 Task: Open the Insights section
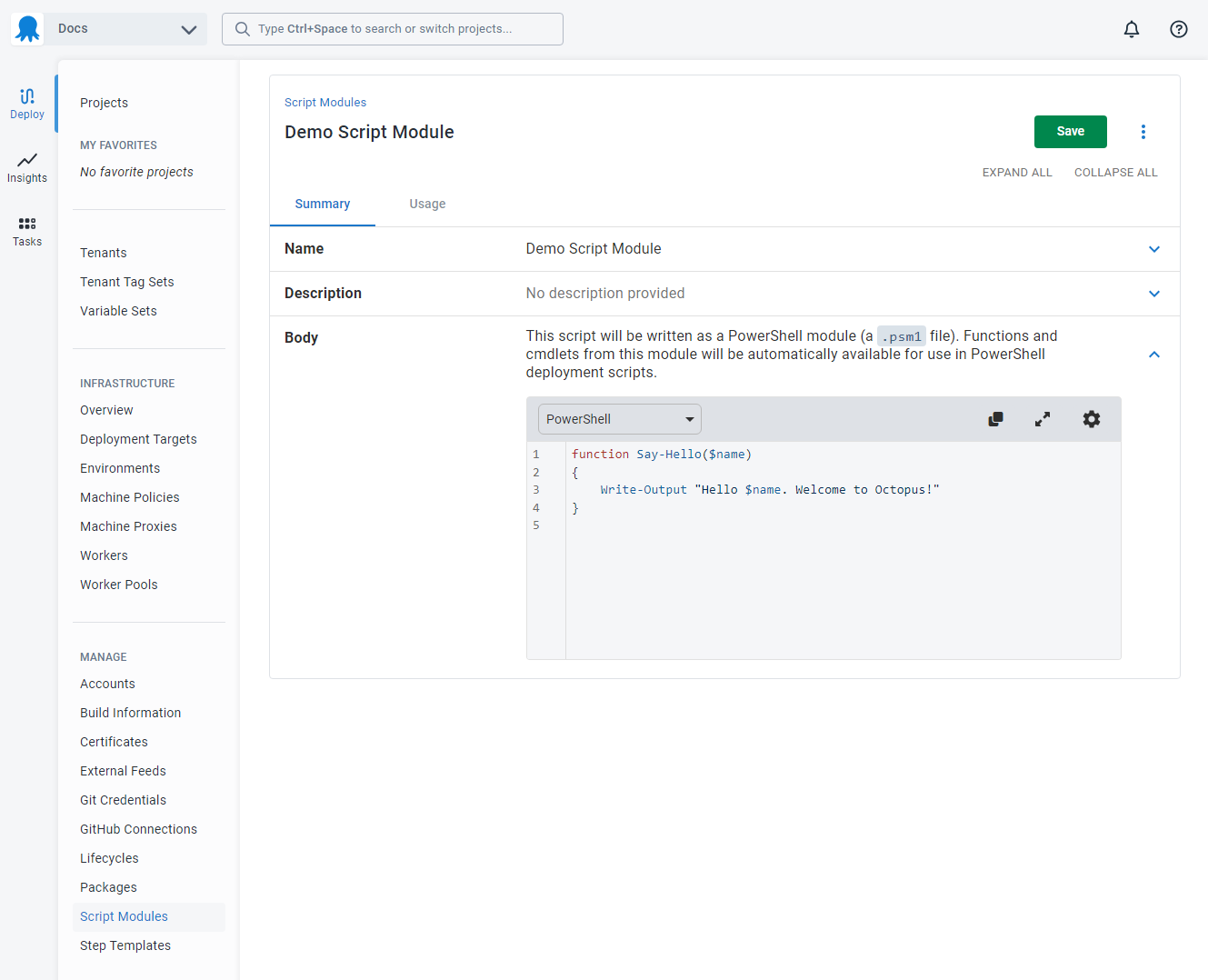click(27, 167)
